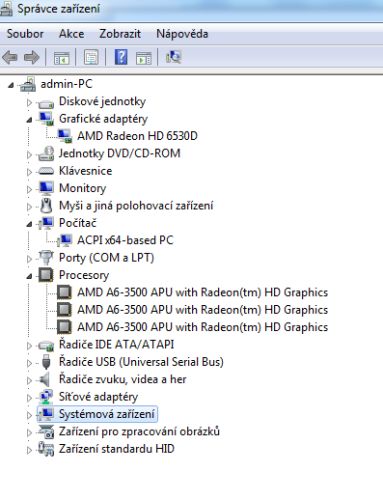Click the Zařízení standardu HID icon
The height and width of the screenshot is (500, 383).
pos(46,449)
